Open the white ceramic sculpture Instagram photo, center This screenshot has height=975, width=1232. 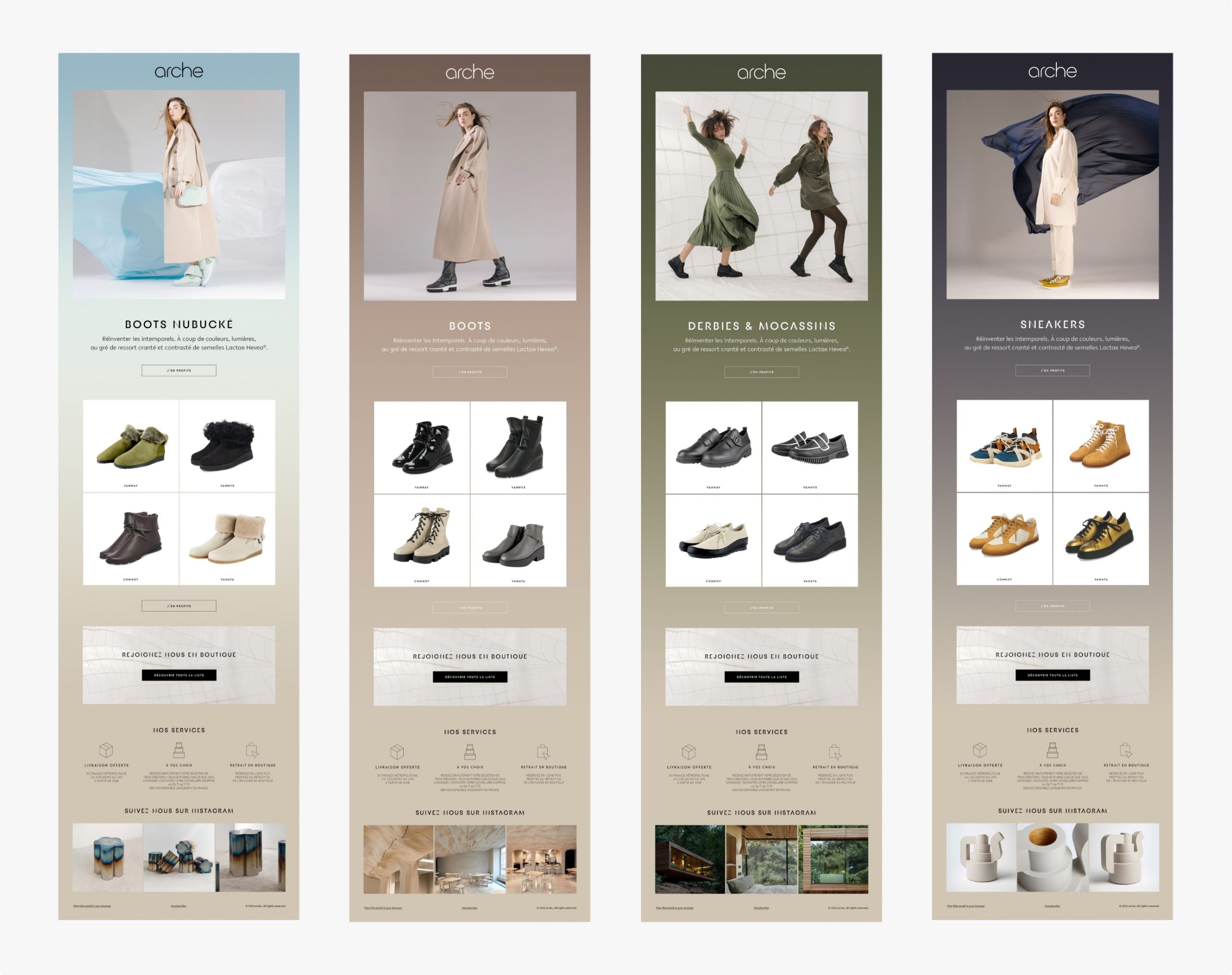pyautogui.click(x=1052, y=858)
